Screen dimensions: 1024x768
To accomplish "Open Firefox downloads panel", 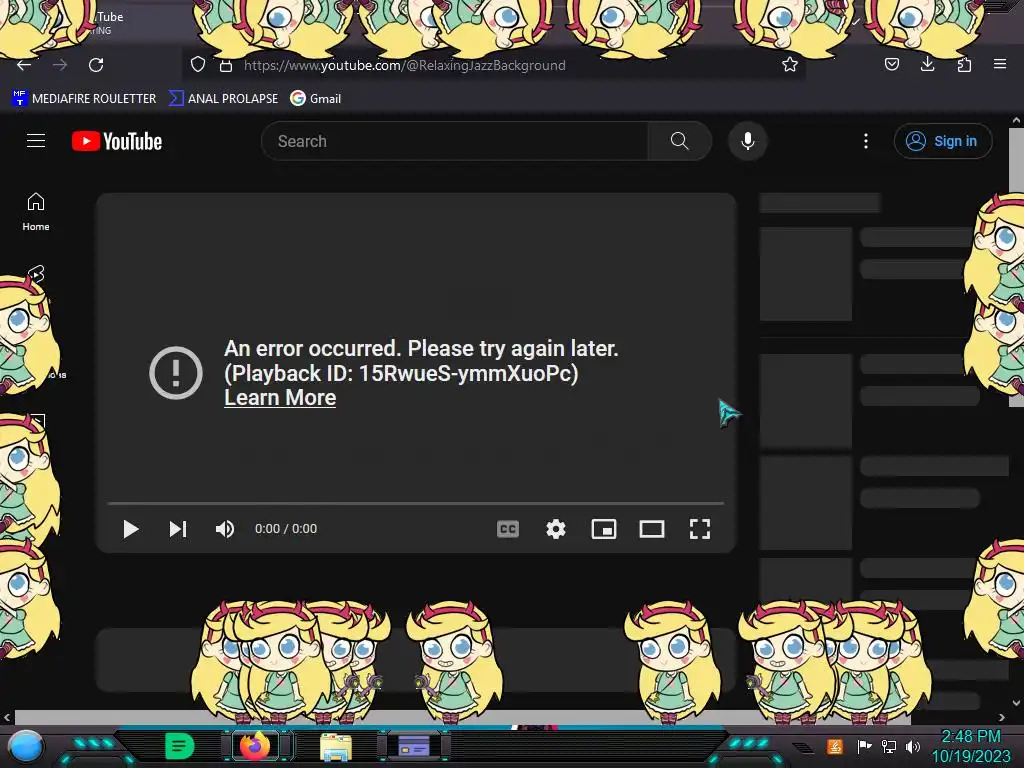I will click(x=928, y=64).
